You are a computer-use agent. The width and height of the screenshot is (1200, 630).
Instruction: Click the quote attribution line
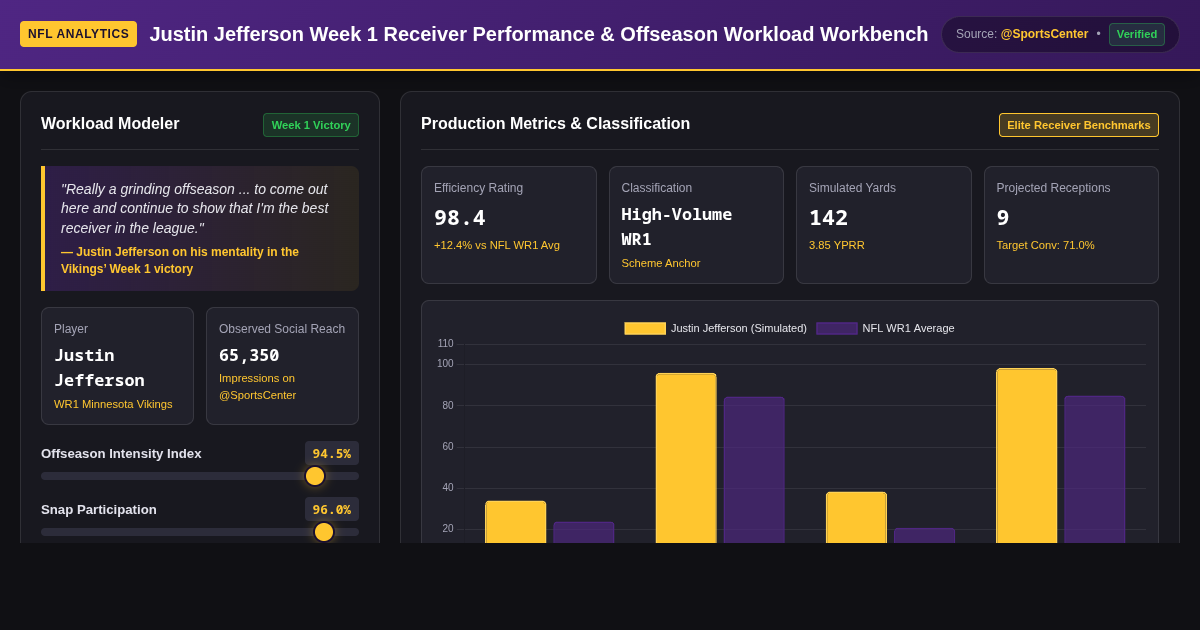pyautogui.click(x=180, y=261)
